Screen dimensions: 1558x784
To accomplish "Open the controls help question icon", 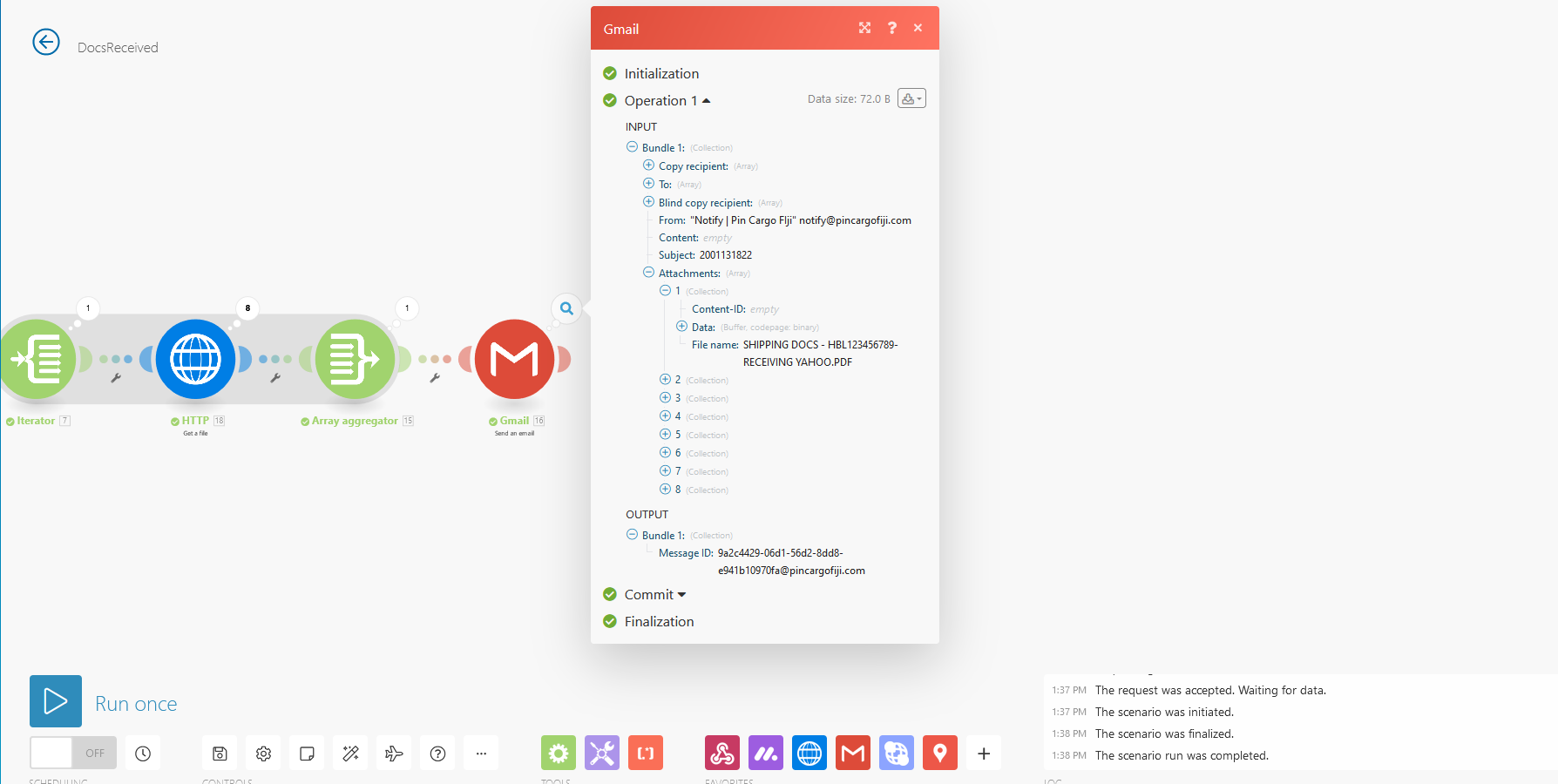I will 437,754.
